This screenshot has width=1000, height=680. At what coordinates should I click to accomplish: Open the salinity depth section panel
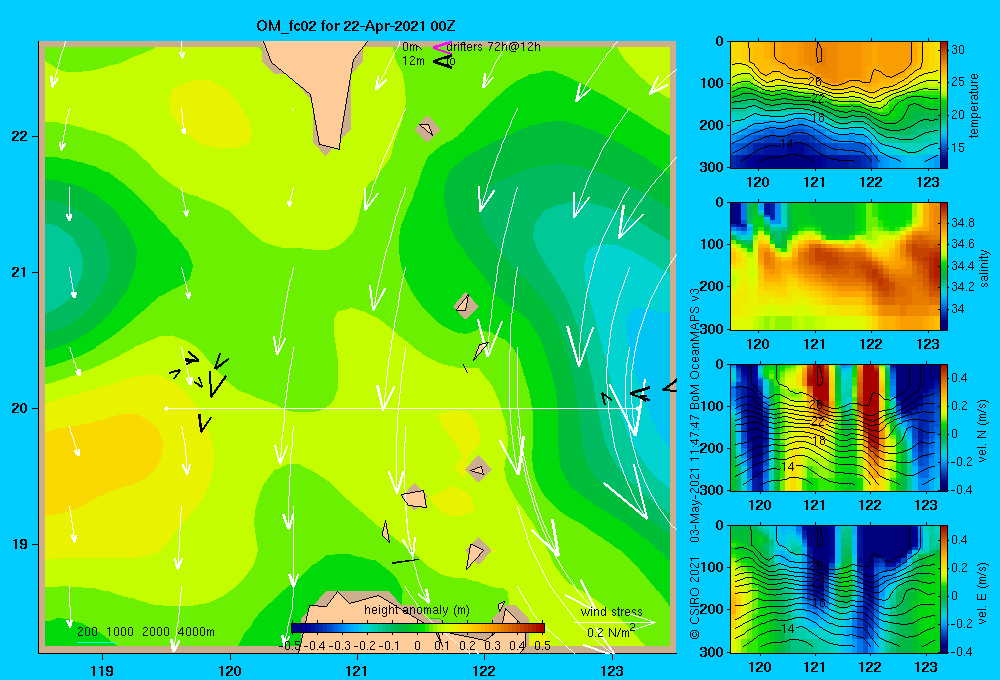click(834, 267)
